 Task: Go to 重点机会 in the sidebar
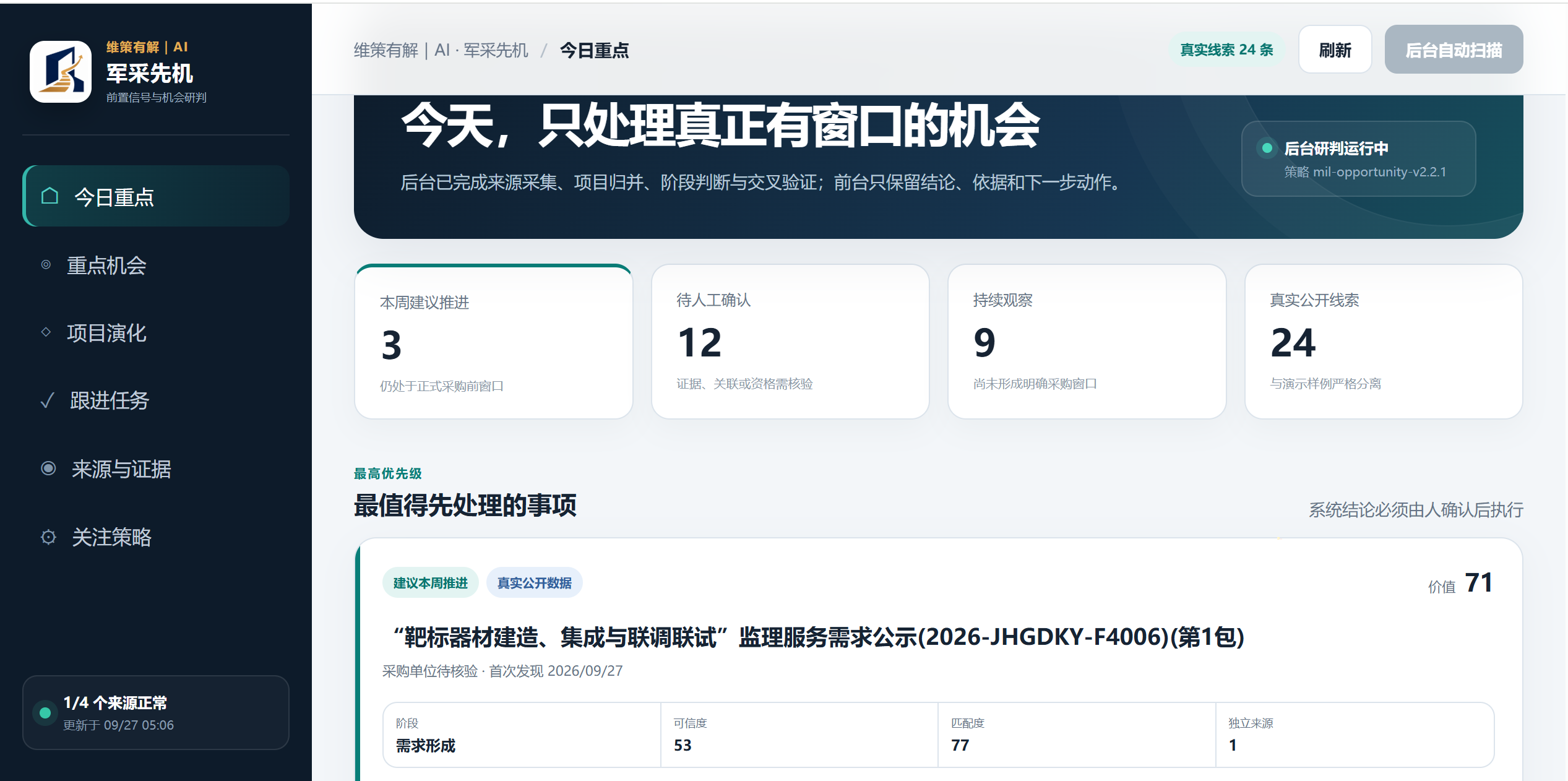[156, 265]
